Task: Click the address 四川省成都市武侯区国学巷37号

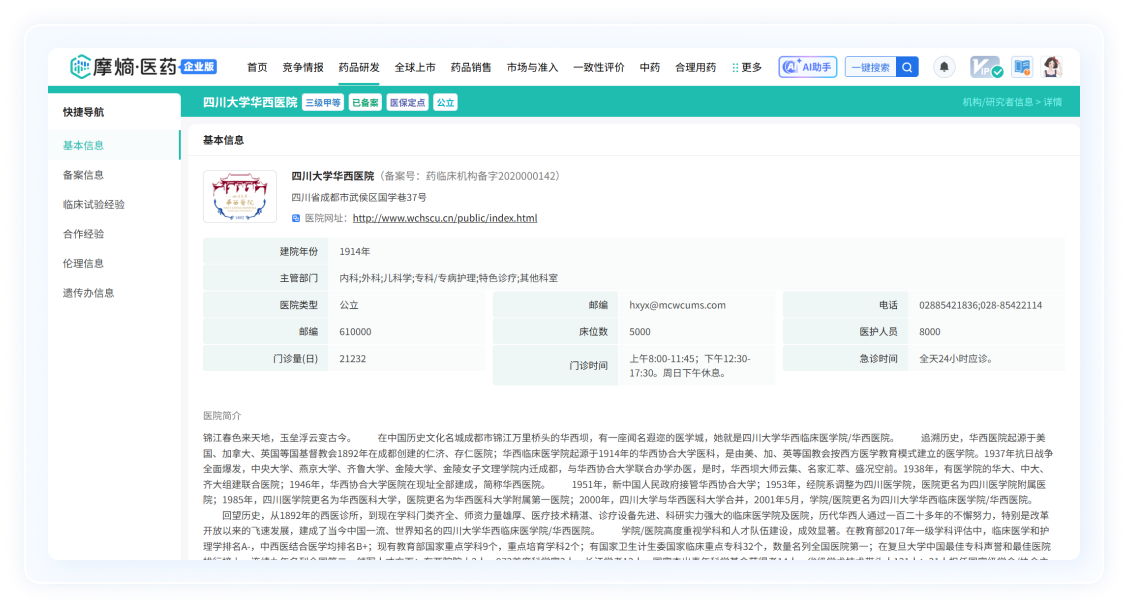Action: click(x=358, y=197)
